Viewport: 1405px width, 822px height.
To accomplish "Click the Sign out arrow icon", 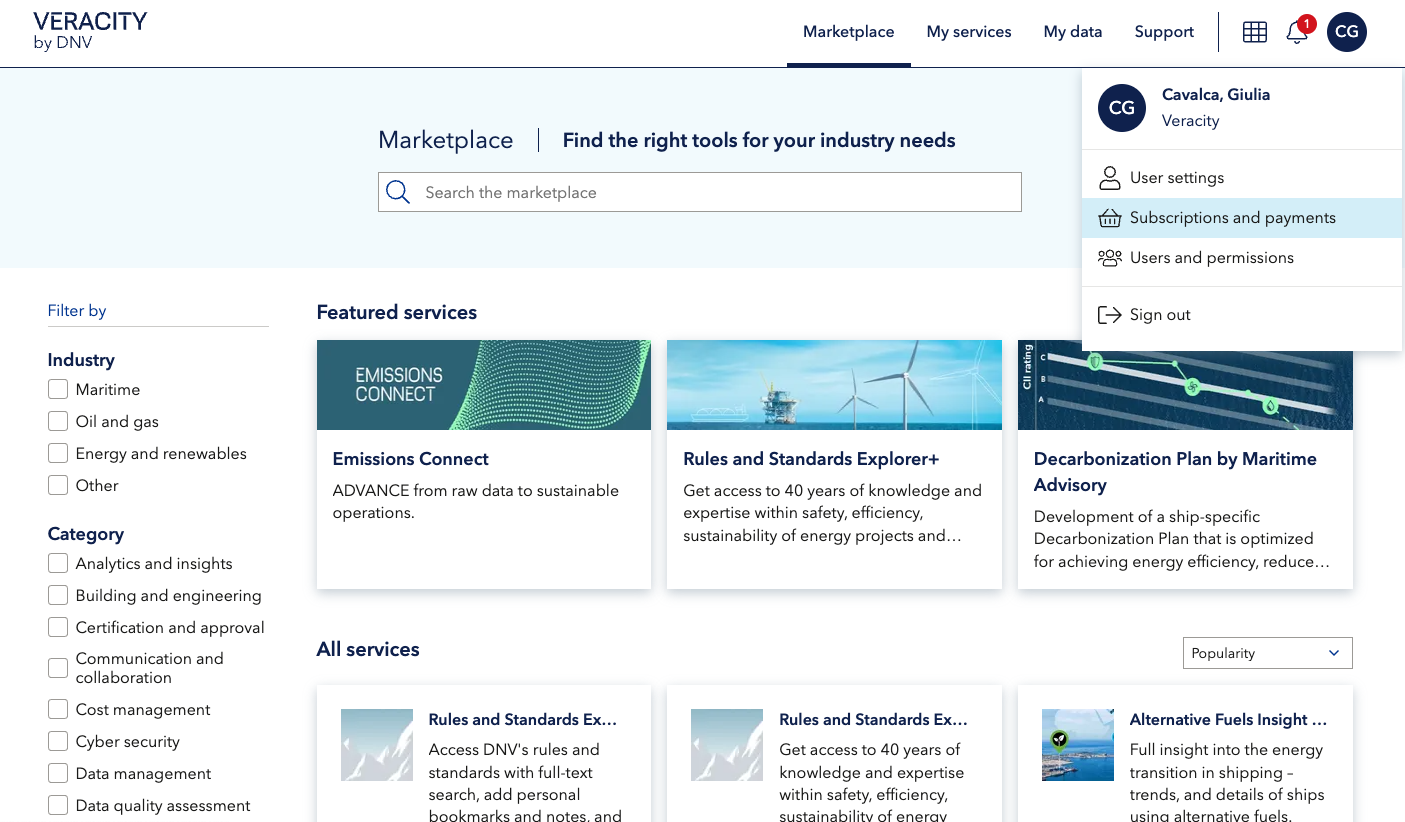I will point(1109,315).
